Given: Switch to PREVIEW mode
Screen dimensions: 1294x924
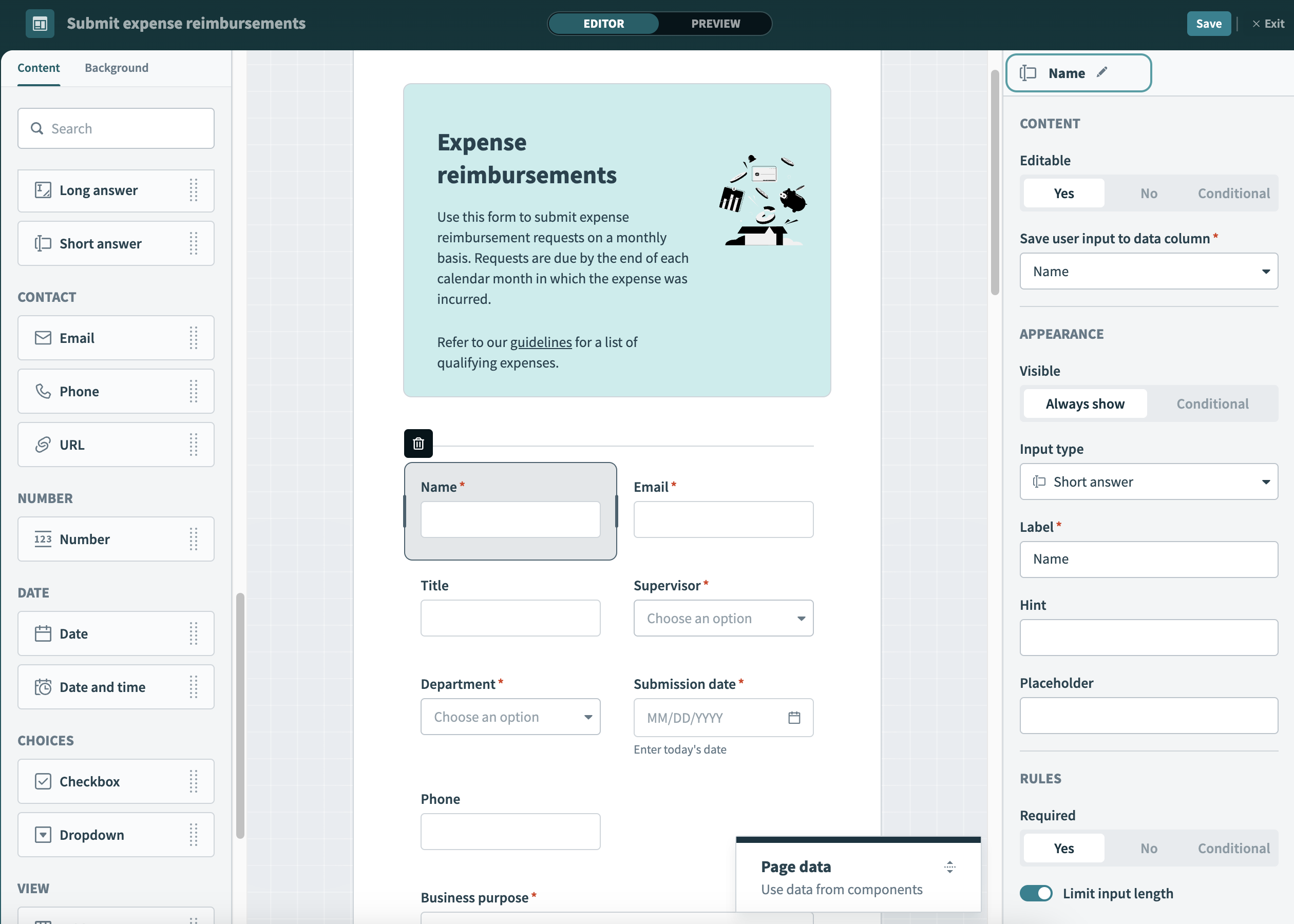Looking at the screenshot, I should pyautogui.click(x=715, y=23).
